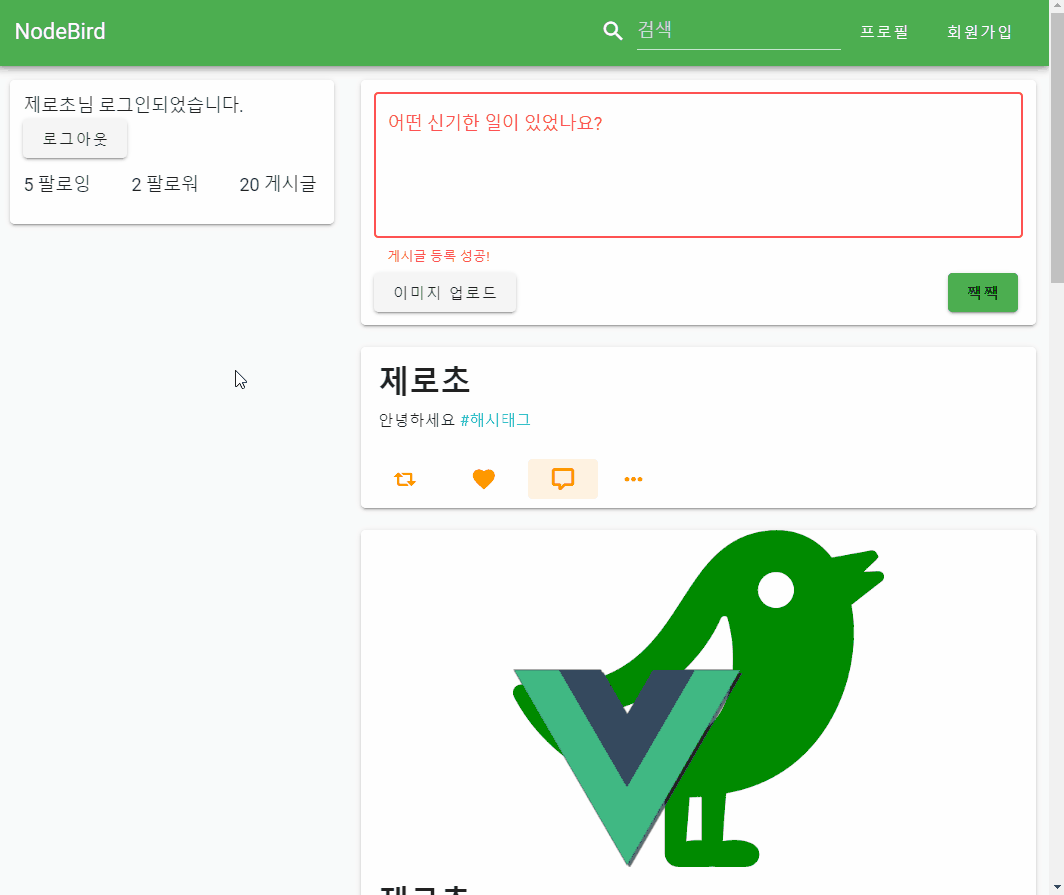Click the 이미지 업로드 button
This screenshot has height=895, width=1064.
445,292
